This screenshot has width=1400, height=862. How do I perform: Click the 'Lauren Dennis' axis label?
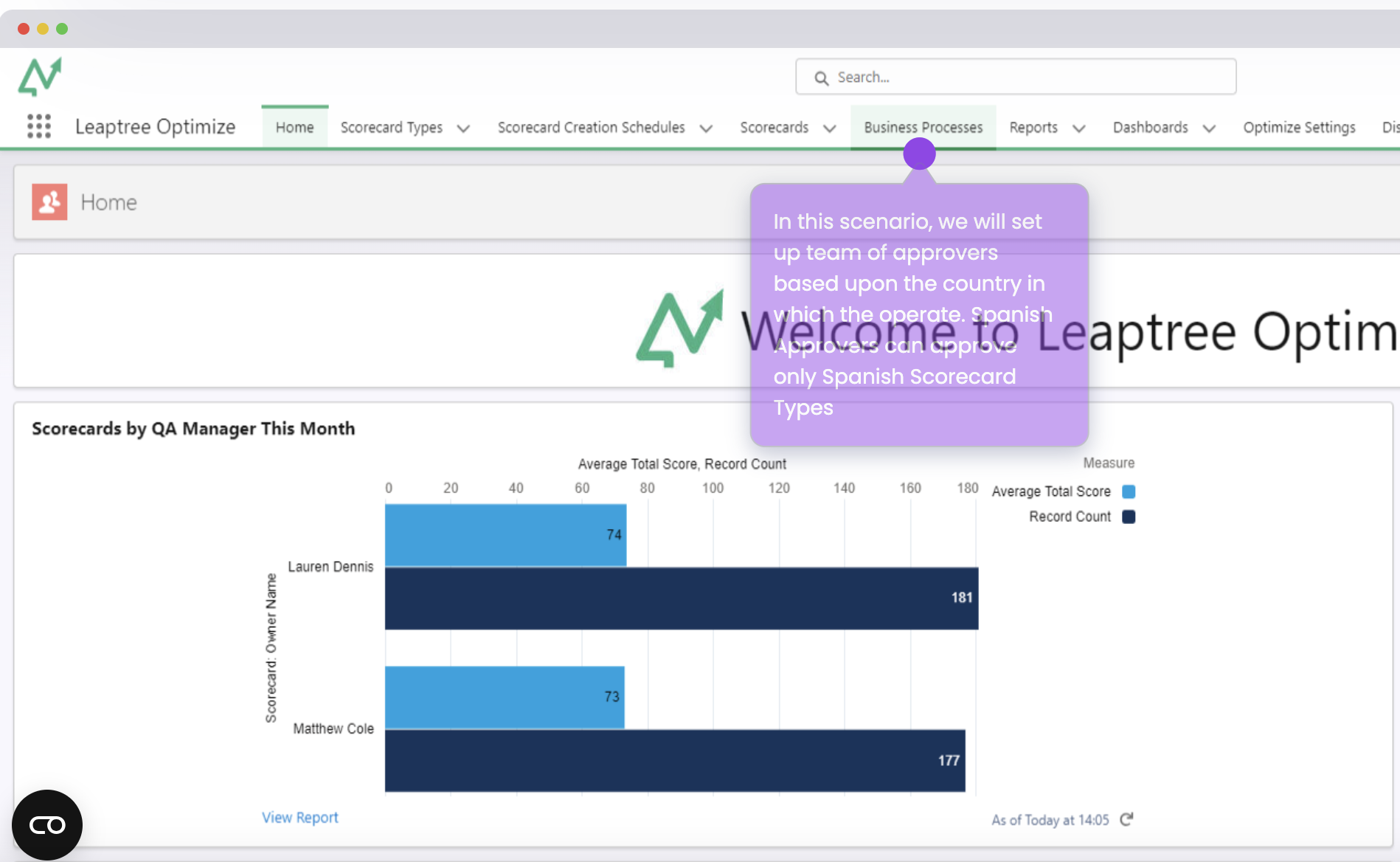click(x=330, y=567)
